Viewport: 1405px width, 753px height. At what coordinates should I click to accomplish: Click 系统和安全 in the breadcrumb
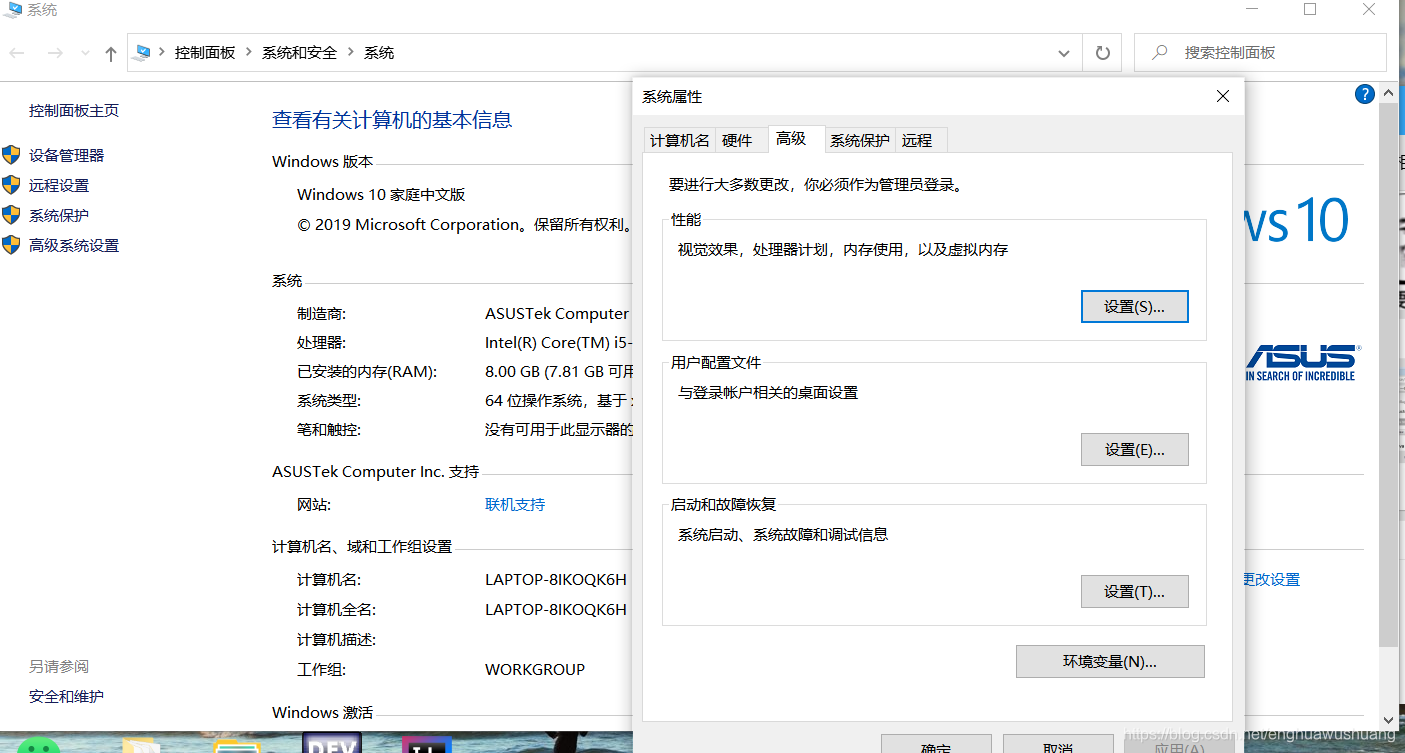coord(300,53)
